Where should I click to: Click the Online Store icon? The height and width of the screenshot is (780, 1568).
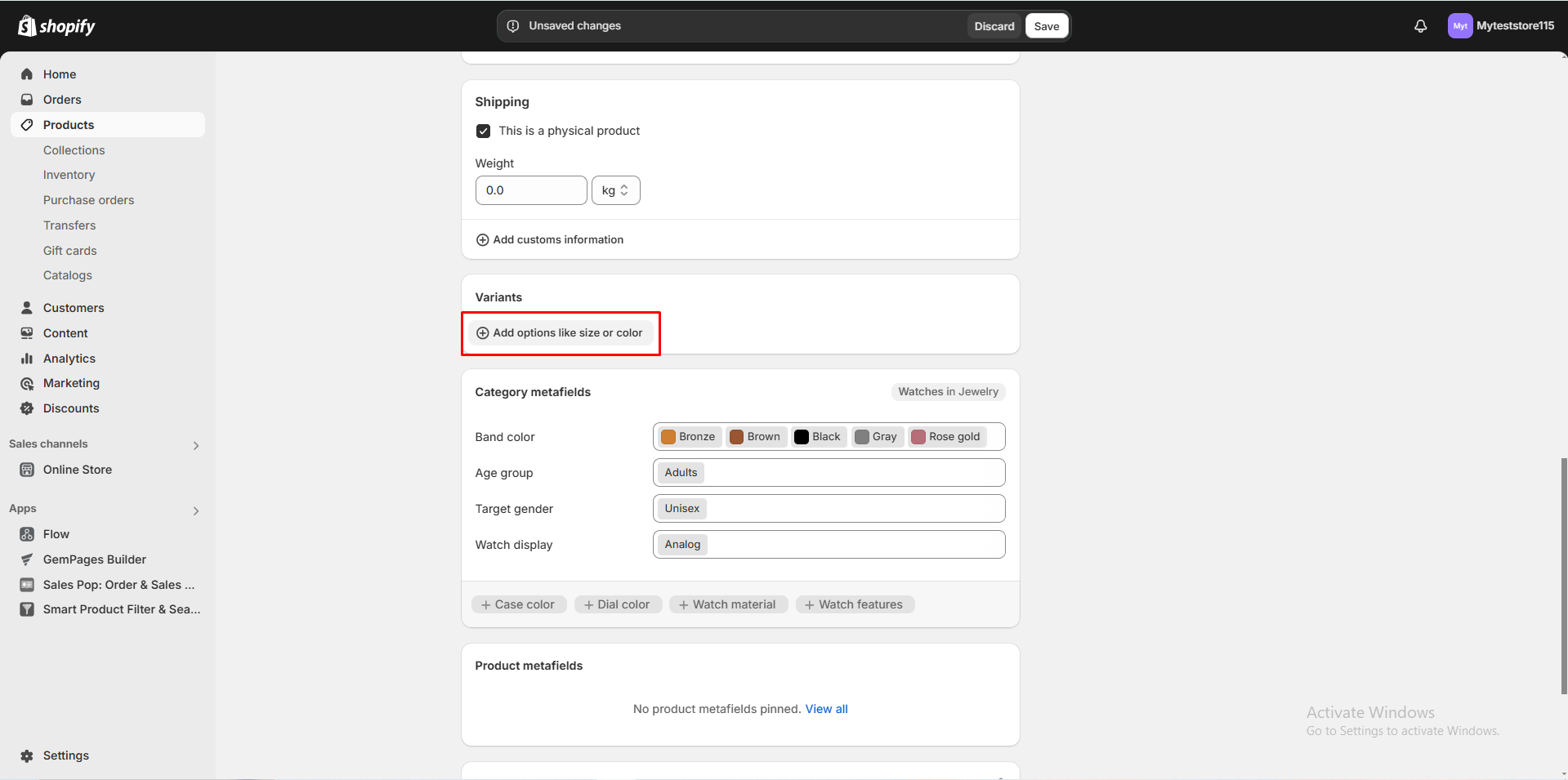pyautogui.click(x=27, y=470)
